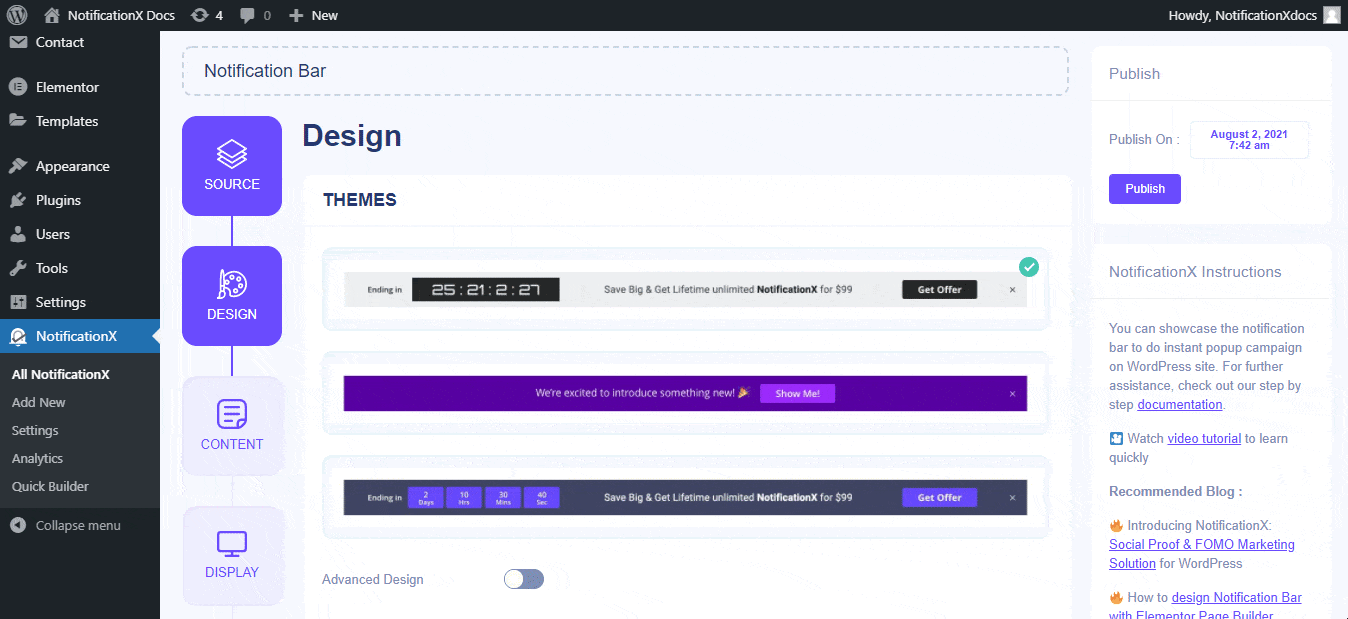1348x619 pixels.
Task: Open the Templates menu item
Action: 80,121
